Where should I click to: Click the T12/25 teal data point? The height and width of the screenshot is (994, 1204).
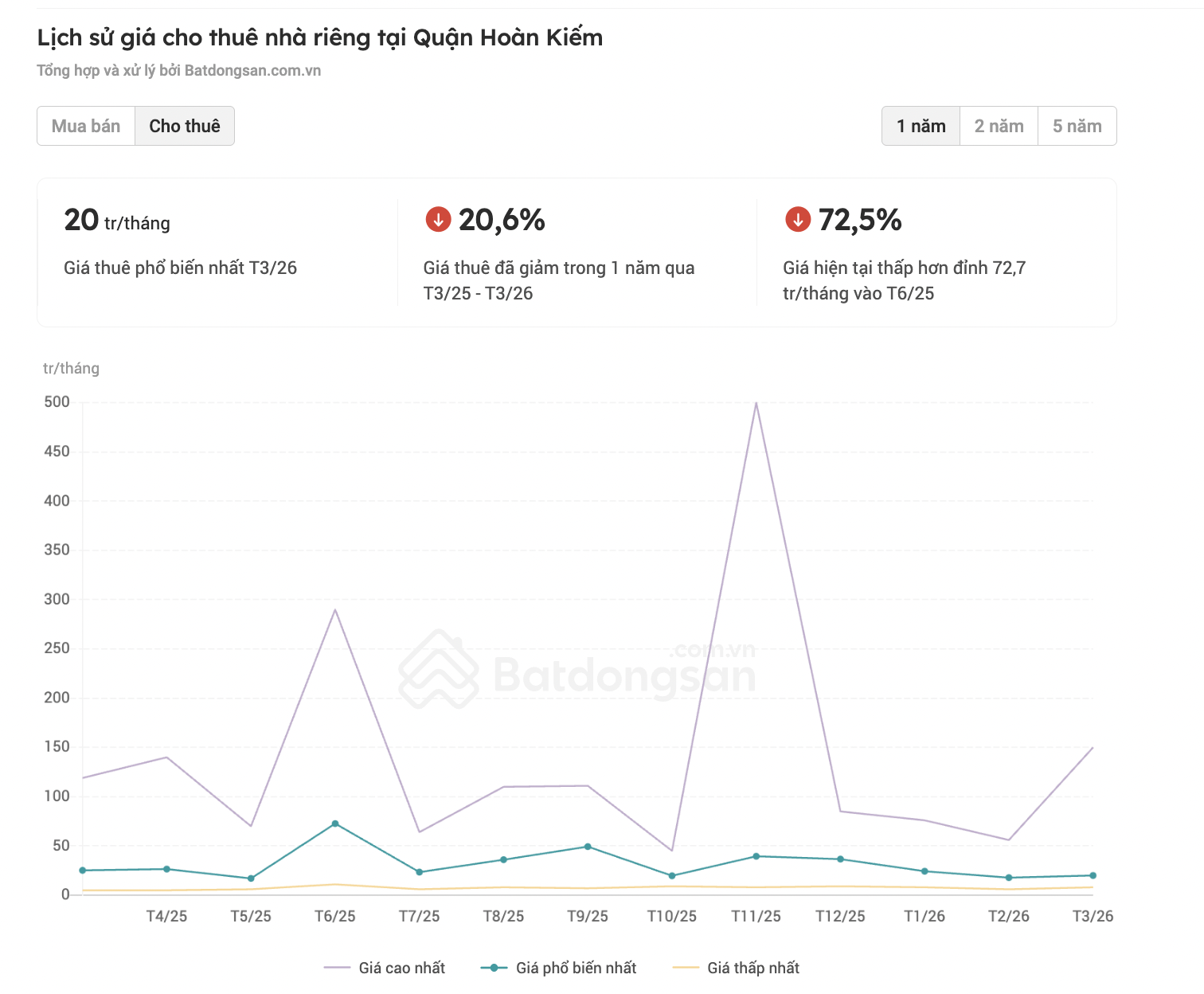pos(840,859)
